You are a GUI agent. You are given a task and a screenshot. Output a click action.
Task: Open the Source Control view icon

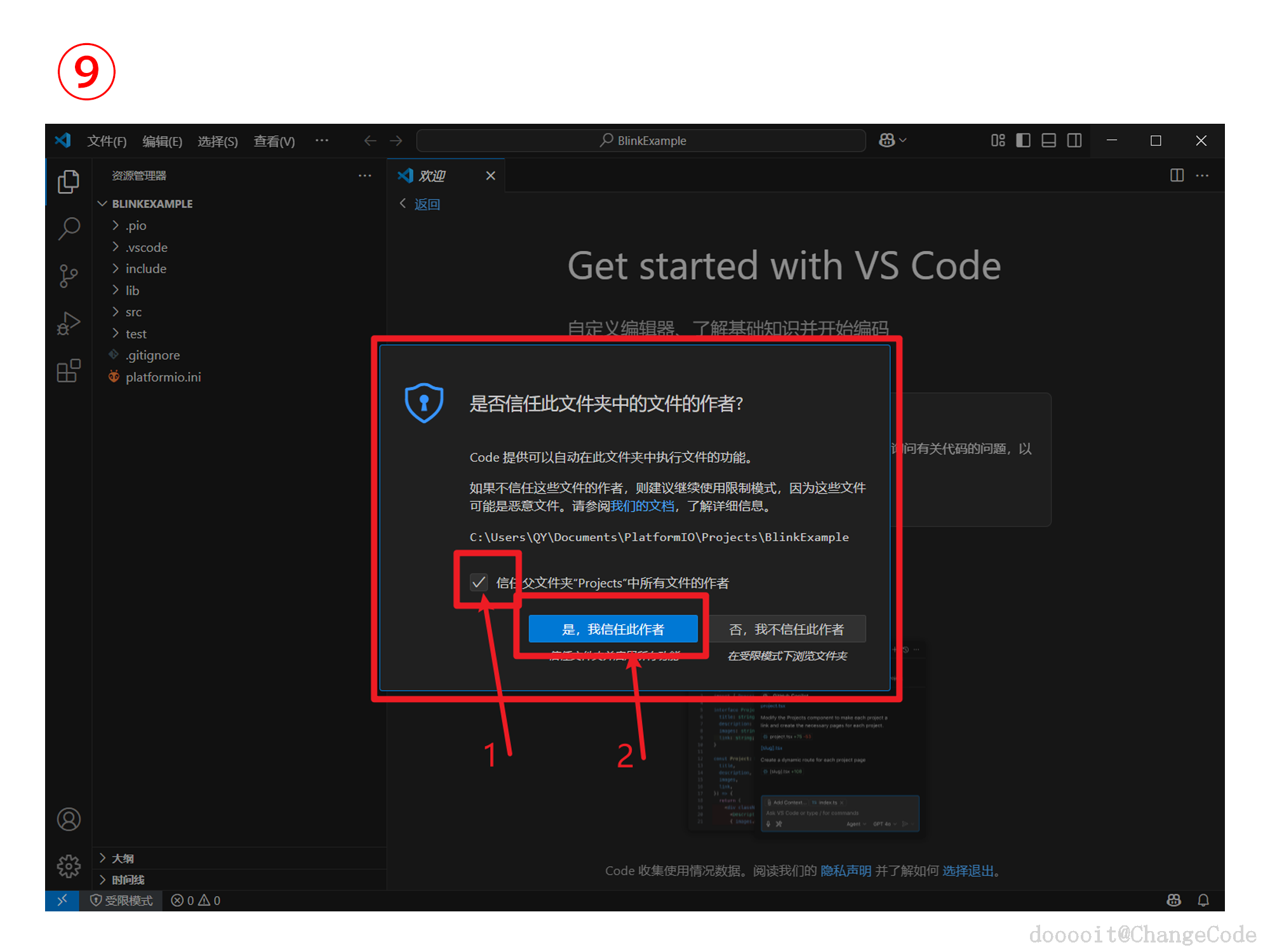(x=69, y=276)
